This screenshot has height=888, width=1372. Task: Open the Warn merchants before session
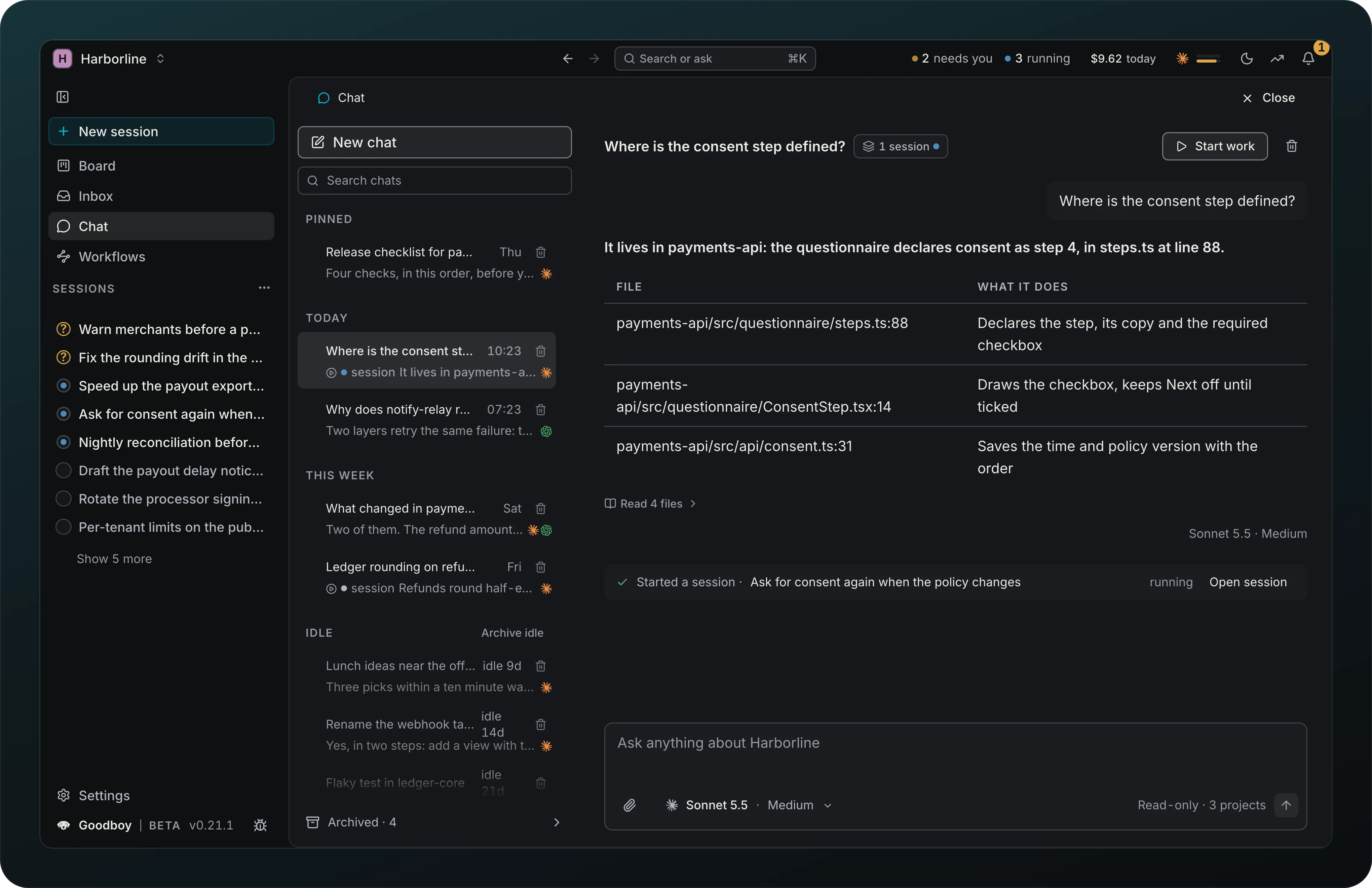point(161,330)
